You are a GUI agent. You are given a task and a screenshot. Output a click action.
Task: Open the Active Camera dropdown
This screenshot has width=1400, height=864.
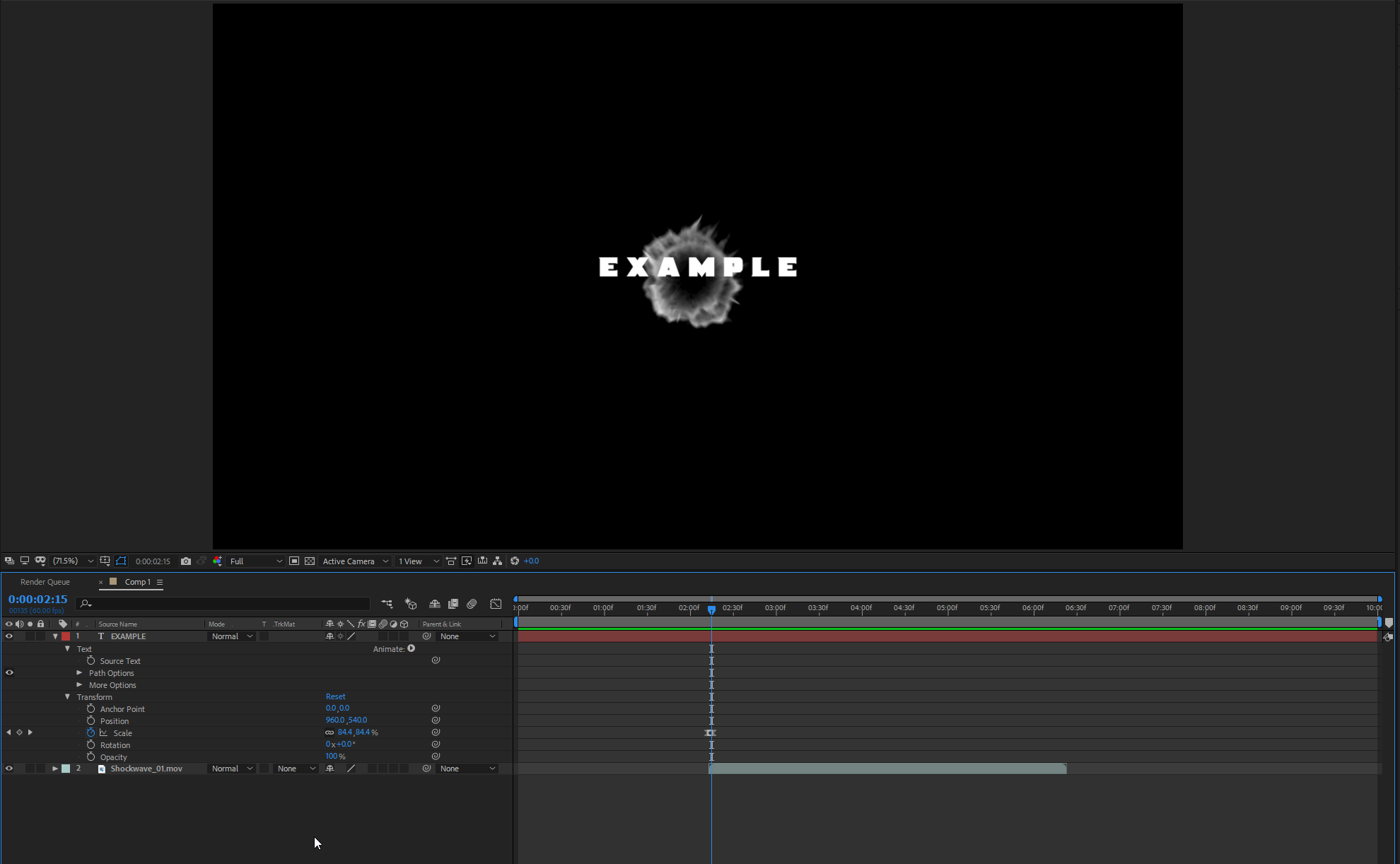(356, 561)
